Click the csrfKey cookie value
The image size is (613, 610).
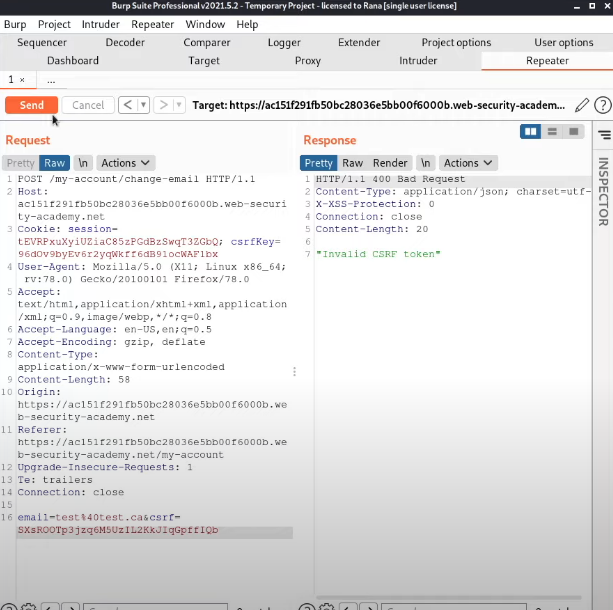click(118, 254)
